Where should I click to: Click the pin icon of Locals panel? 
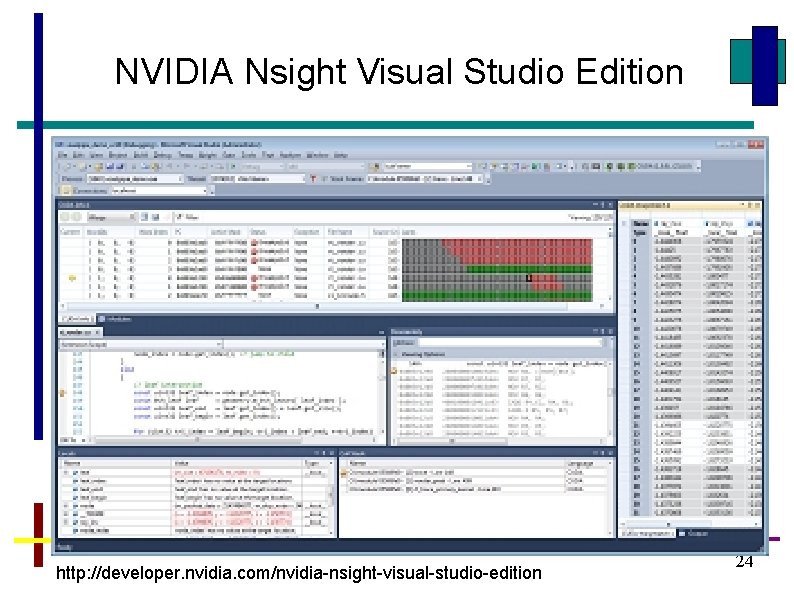324,453
